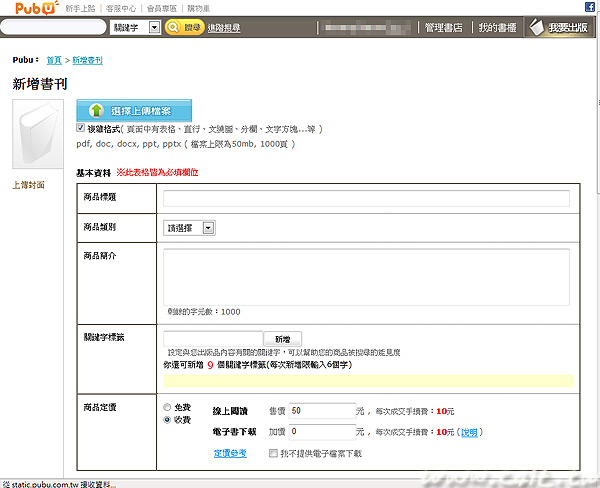Go to 我的書櫃
Image resolution: width=600 pixels, height=488 pixels.
tap(497, 28)
